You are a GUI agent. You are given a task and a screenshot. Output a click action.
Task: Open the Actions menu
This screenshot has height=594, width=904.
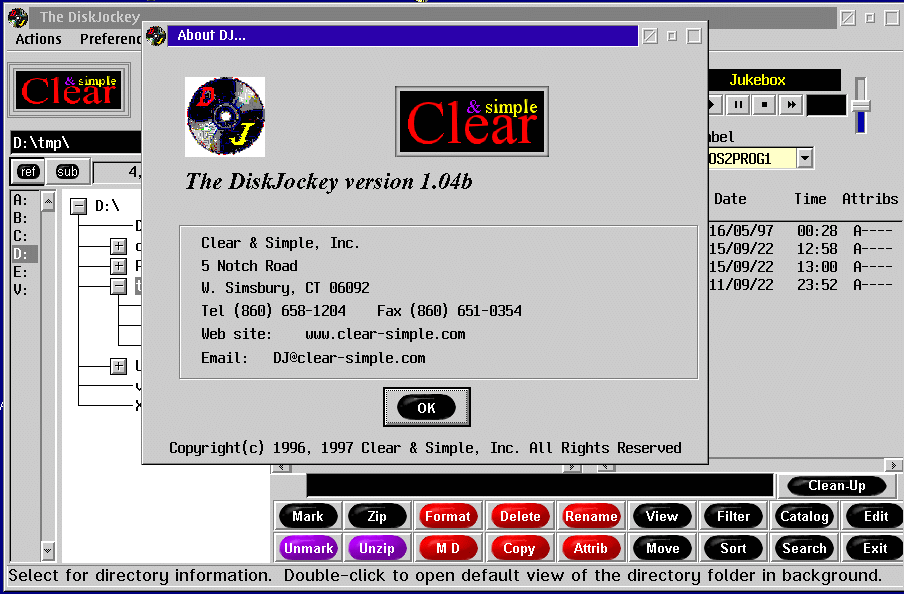[x=39, y=39]
